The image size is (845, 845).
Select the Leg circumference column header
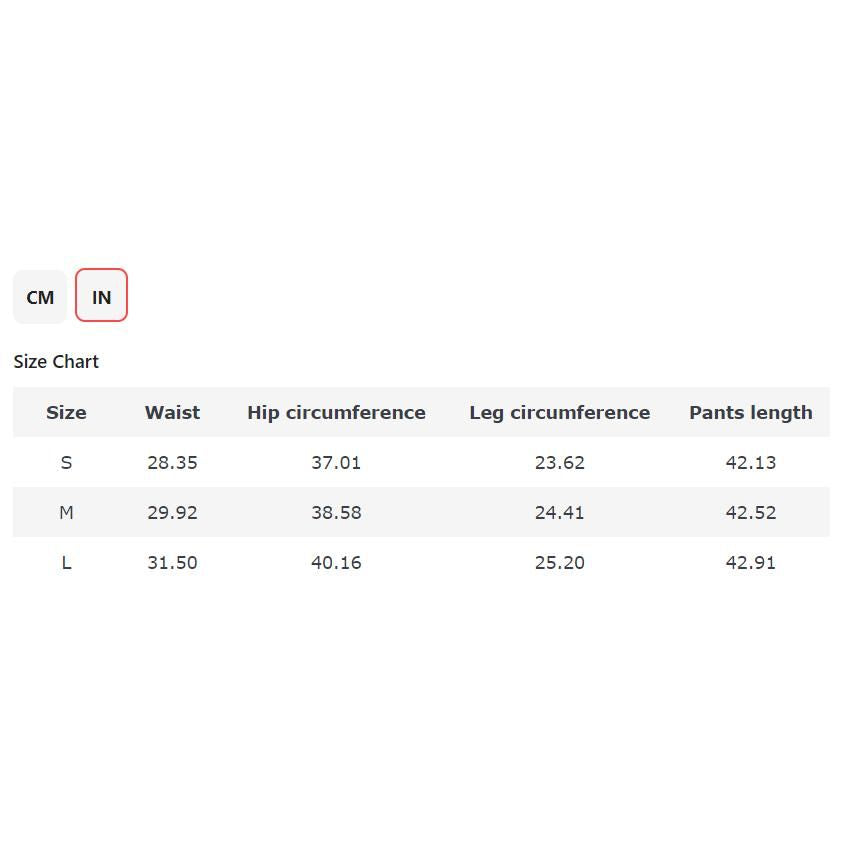559,412
